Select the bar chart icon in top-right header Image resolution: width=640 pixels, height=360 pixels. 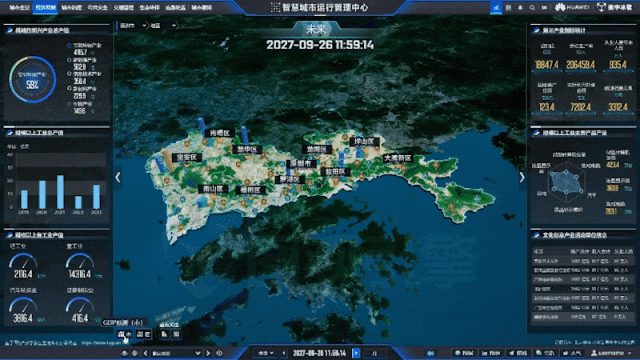(496, 7)
